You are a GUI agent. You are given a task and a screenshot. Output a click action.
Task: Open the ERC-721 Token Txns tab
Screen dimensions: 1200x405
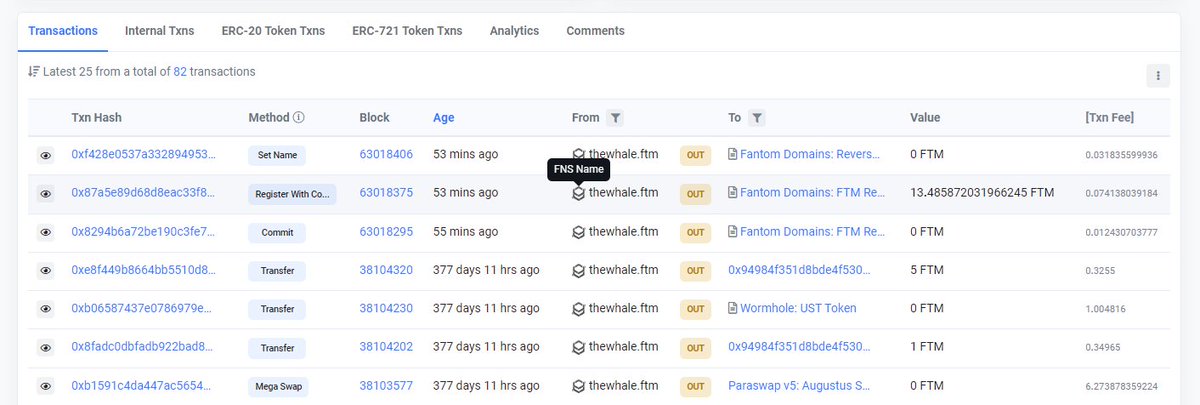point(407,31)
